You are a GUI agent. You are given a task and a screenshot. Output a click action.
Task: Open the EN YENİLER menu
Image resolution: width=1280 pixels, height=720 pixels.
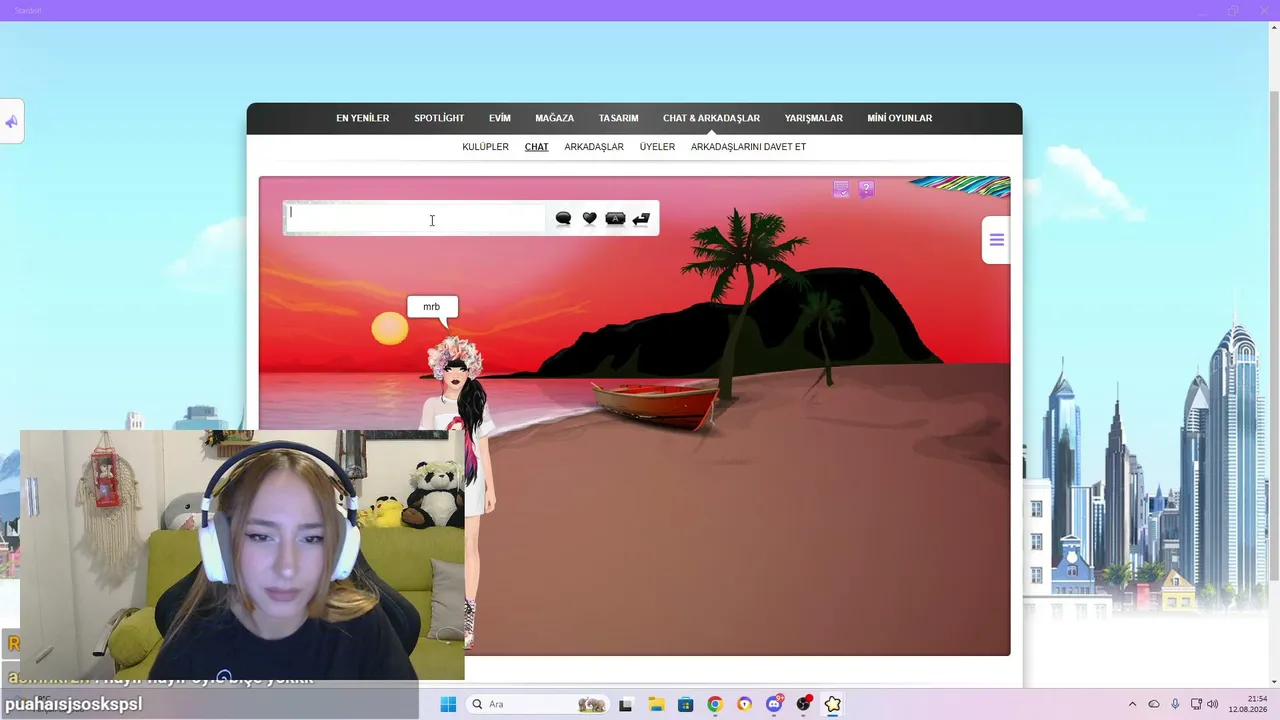pyautogui.click(x=362, y=118)
